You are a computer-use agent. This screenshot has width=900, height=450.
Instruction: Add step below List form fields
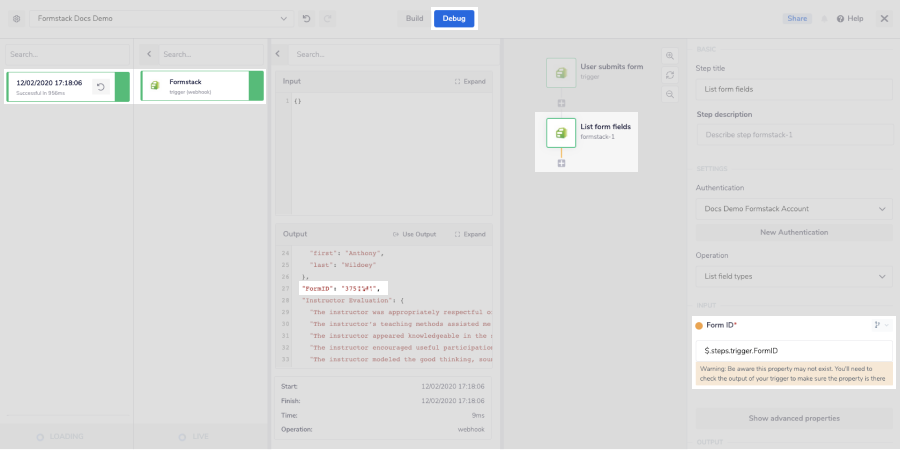[561, 163]
